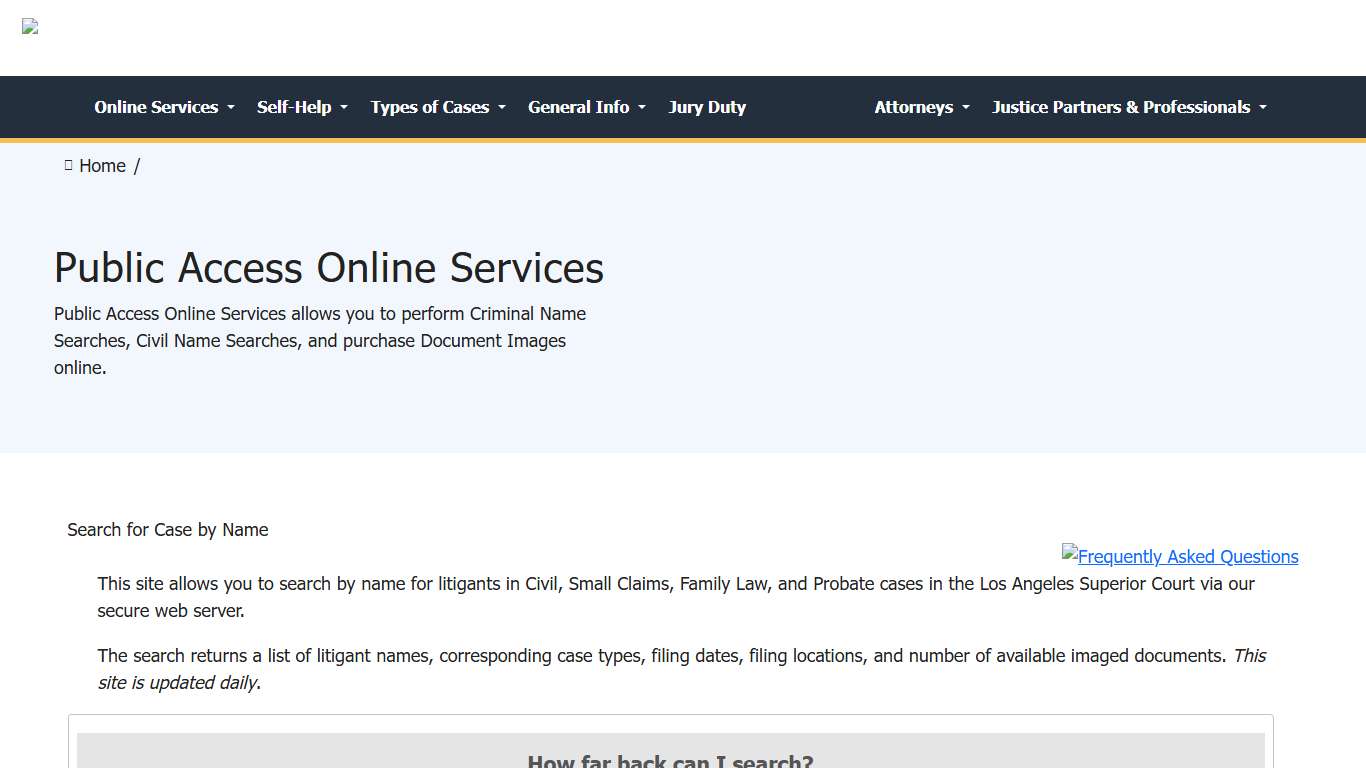Open the Attorneys menu
Image resolution: width=1366 pixels, height=768 pixels.
pyautogui.click(x=914, y=107)
